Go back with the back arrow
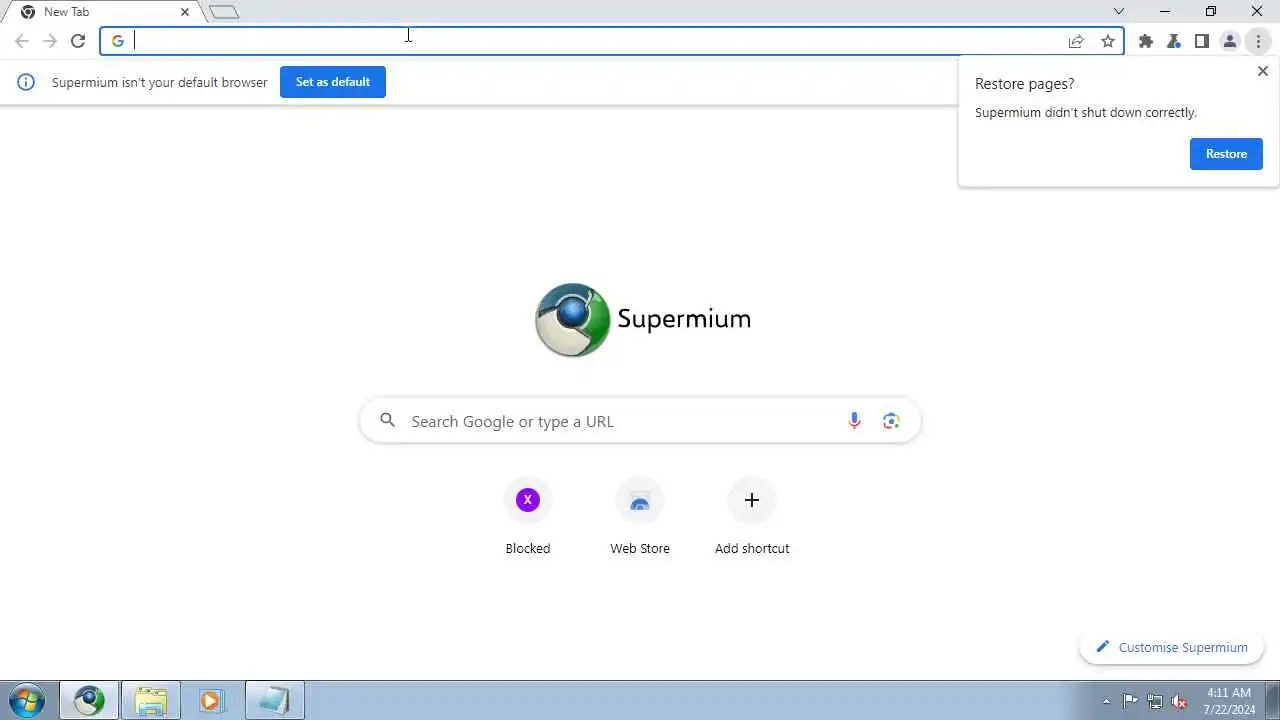Image resolution: width=1280 pixels, height=720 pixels. pyautogui.click(x=22, y=41)
